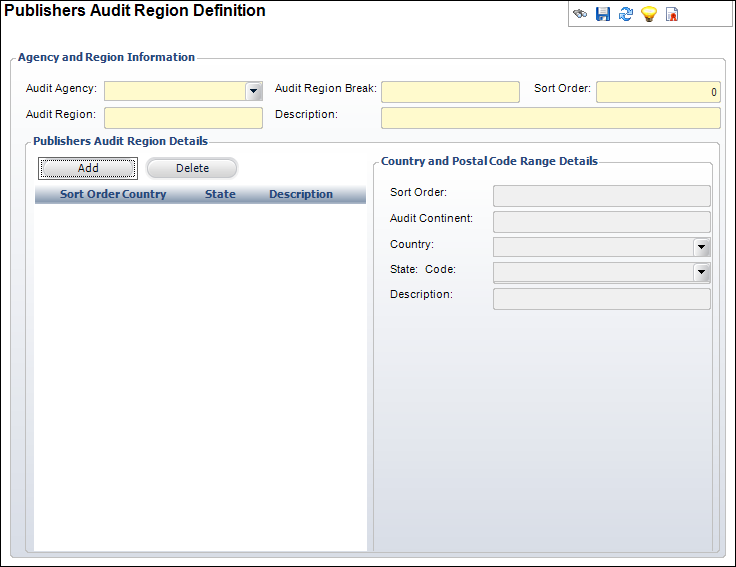This screenshot has height=567, width=736.
Task: Open the Audit Agency dropdown arrow
Action: point(253,91)
